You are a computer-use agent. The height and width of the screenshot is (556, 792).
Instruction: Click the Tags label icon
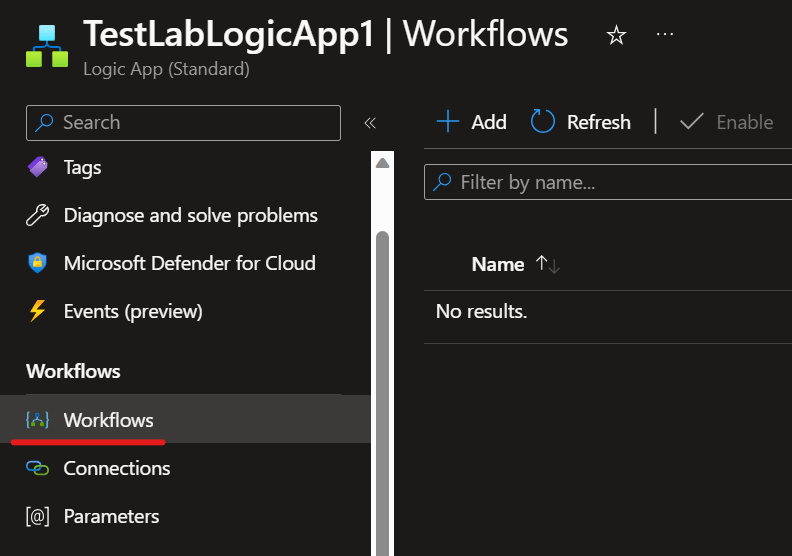point(38,168)
